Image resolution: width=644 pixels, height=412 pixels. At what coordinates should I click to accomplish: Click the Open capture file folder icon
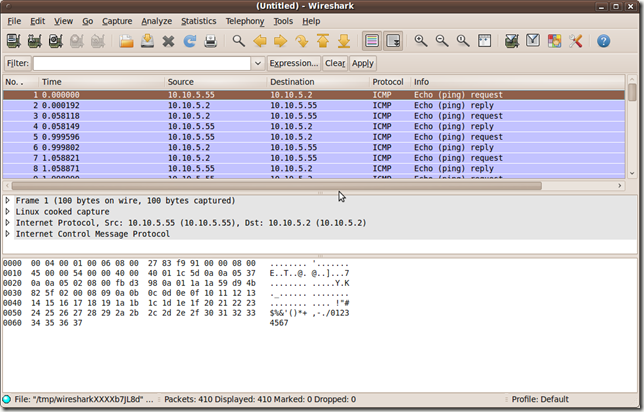pos(126,41)
